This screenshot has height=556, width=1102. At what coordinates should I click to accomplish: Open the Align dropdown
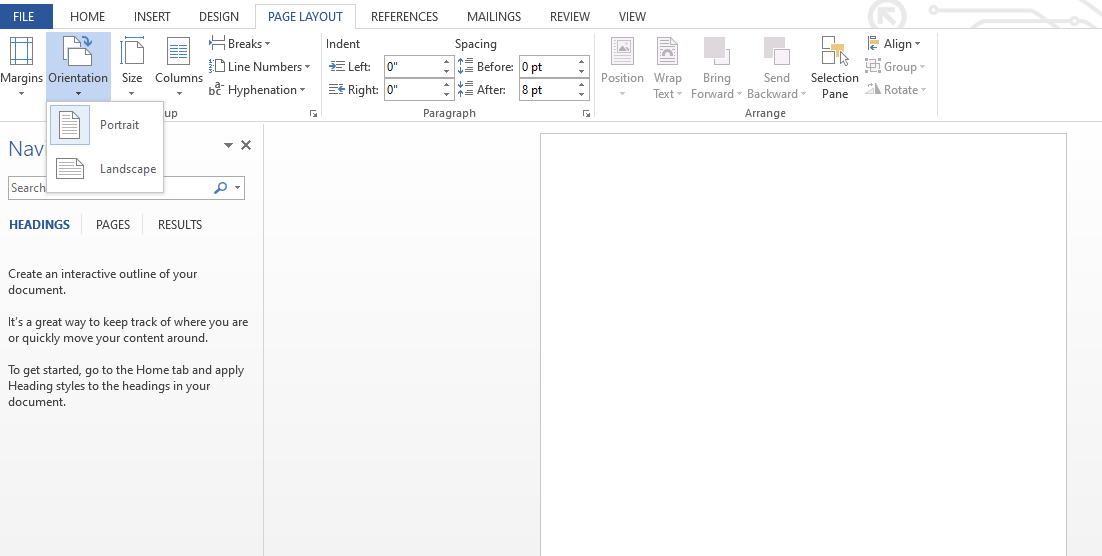(893, 44)
